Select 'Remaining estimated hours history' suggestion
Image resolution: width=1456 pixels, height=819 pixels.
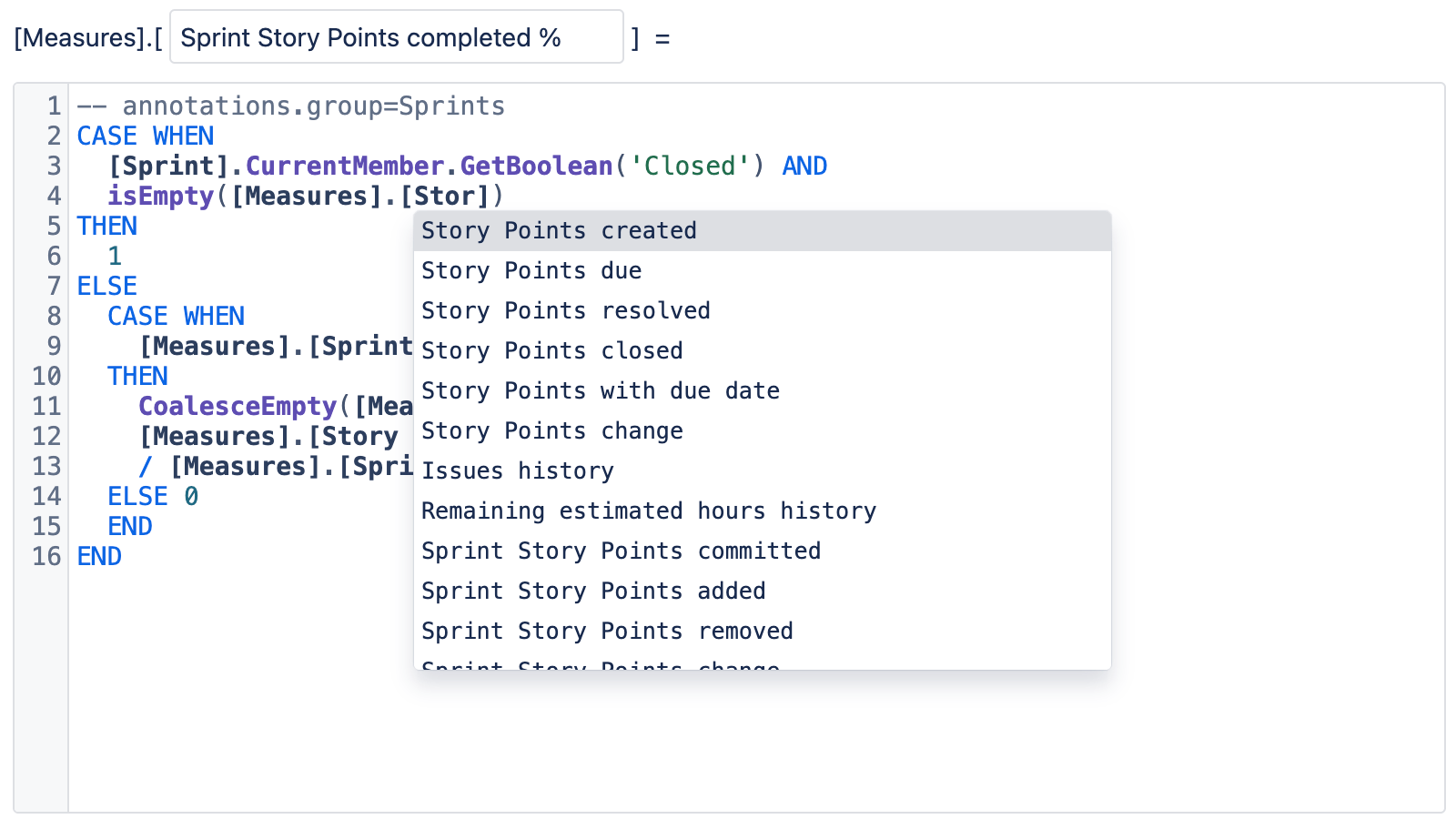pyautogui.click(x=763, y=511)
